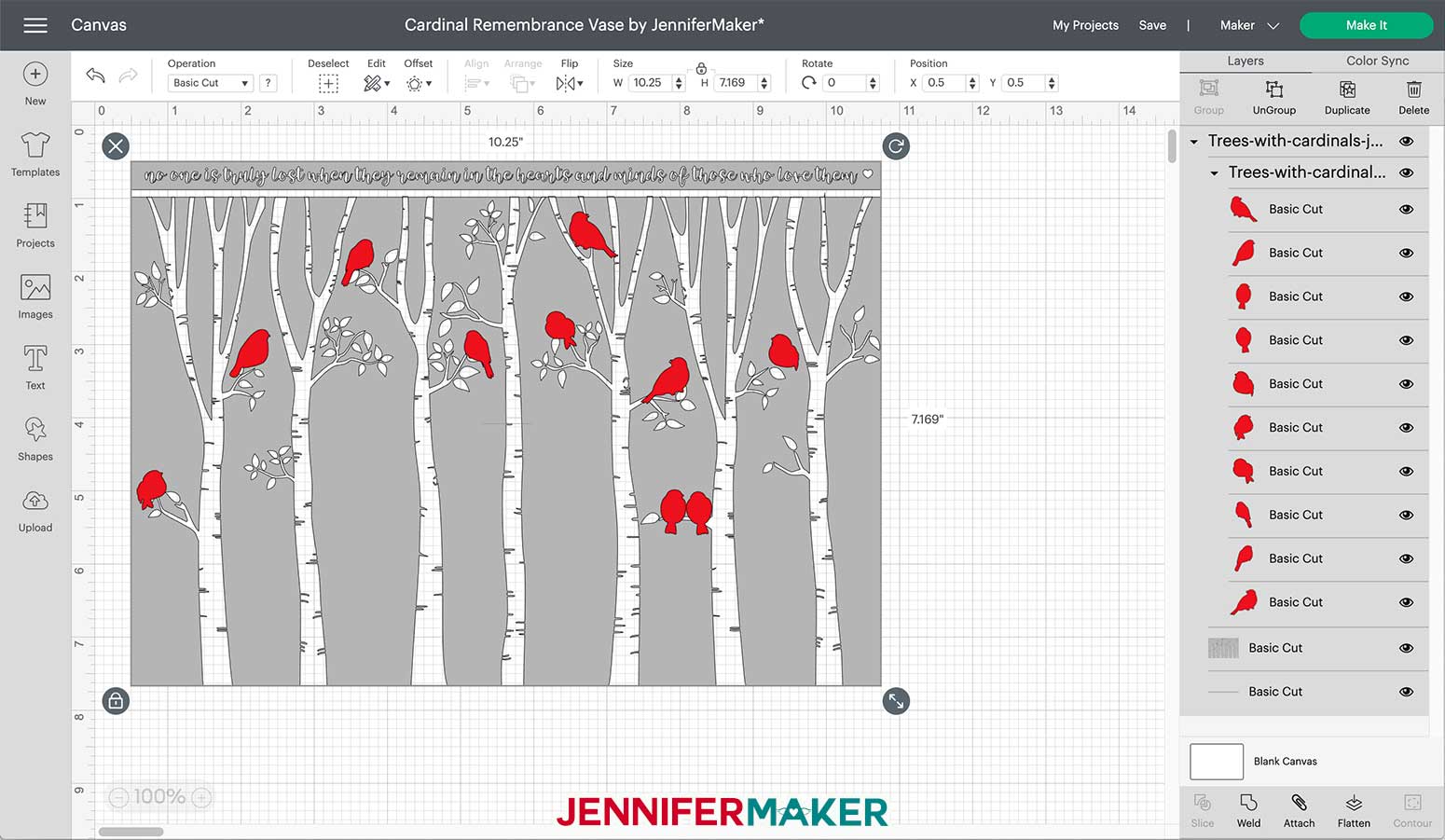
Task: Create a New project
Action: [35, 84]
